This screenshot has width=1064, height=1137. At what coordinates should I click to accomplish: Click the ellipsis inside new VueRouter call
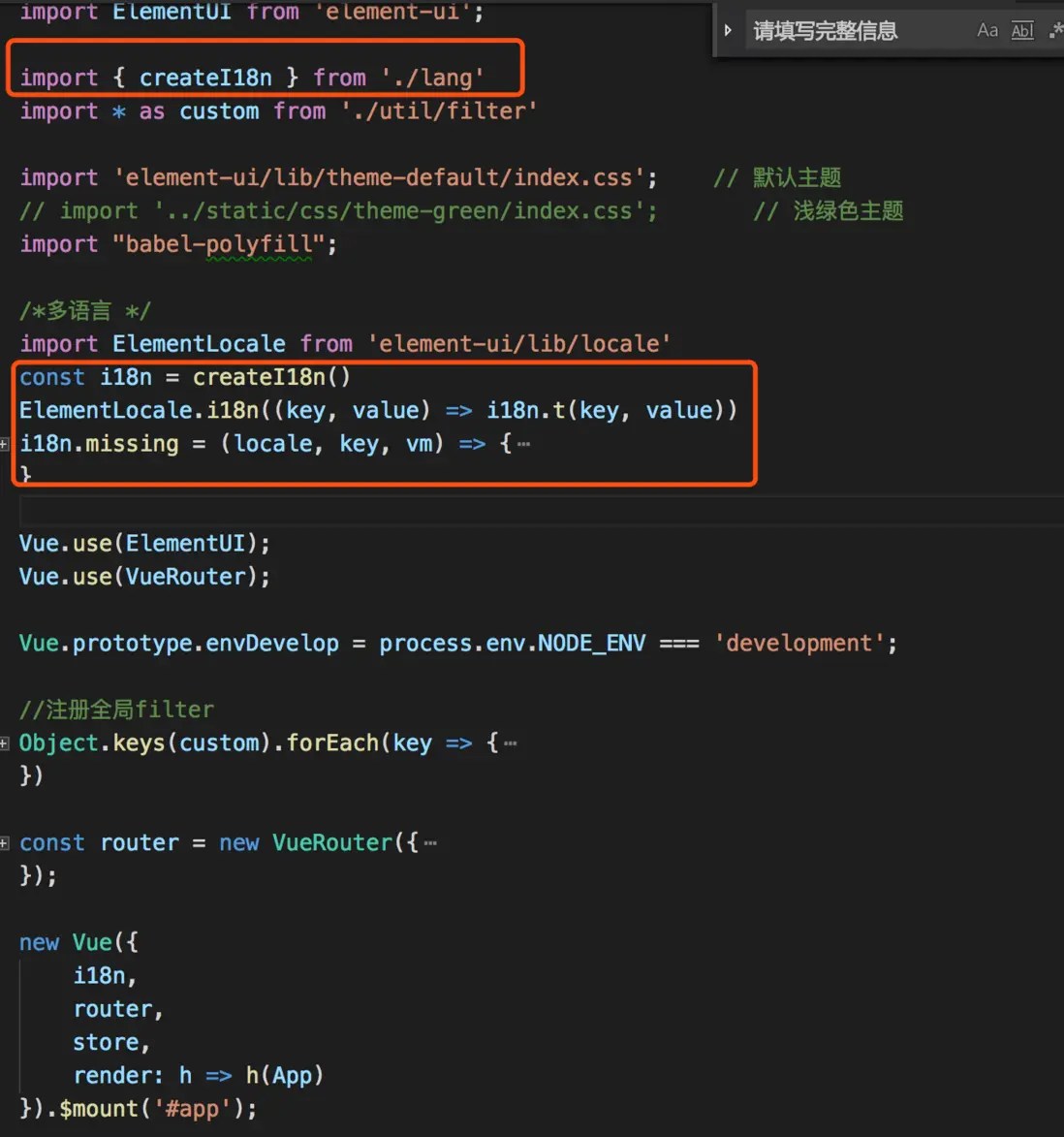click(429, 842)
